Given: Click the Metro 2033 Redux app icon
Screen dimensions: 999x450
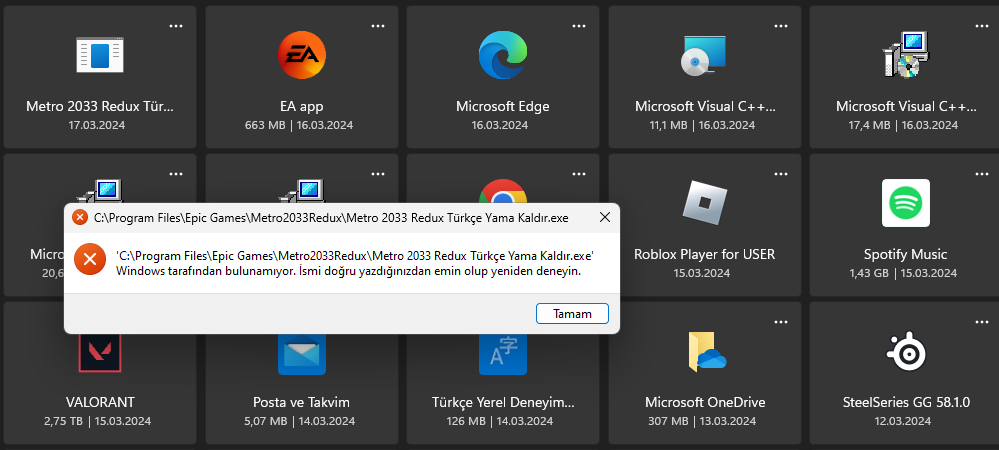Looking at the screenshot, I should click(100, 55).
